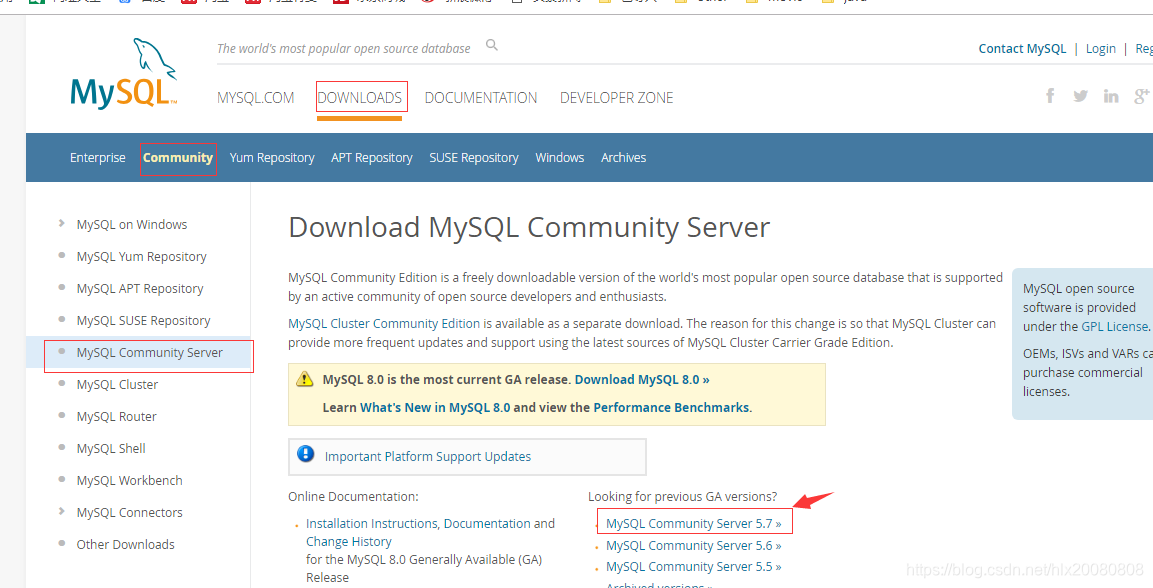Open the MySQL LinkedIn icon
This screenshot has height=588, width=1153.
coord(1111,96)
